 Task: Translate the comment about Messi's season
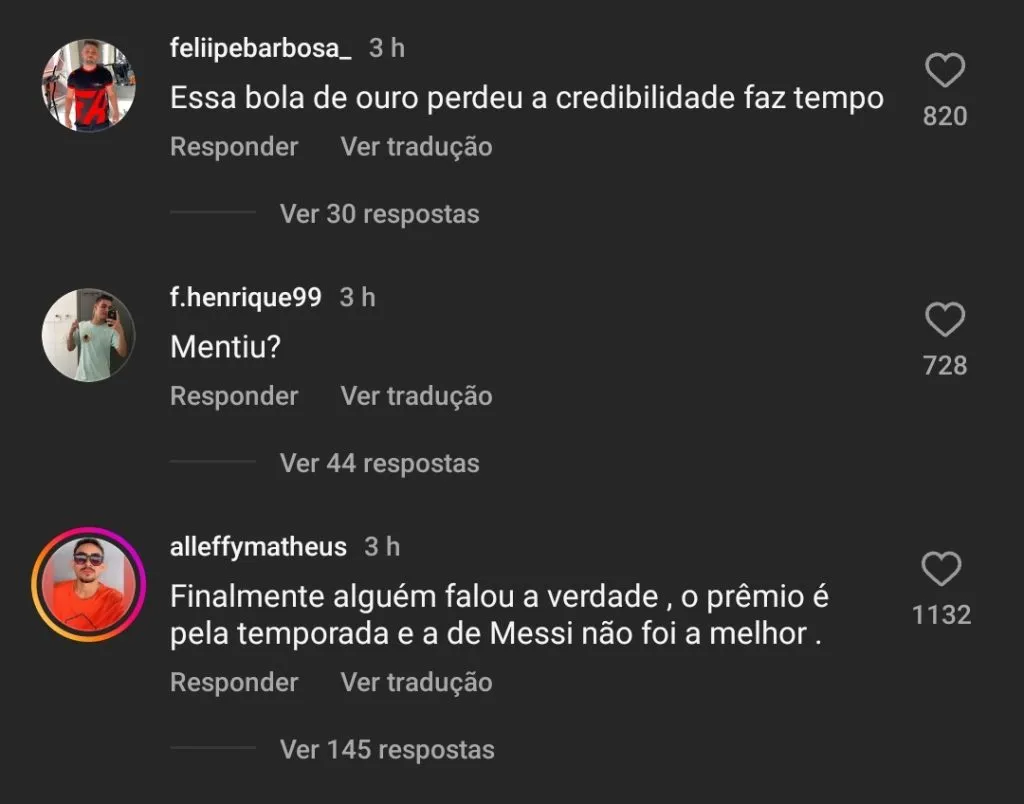417,682
